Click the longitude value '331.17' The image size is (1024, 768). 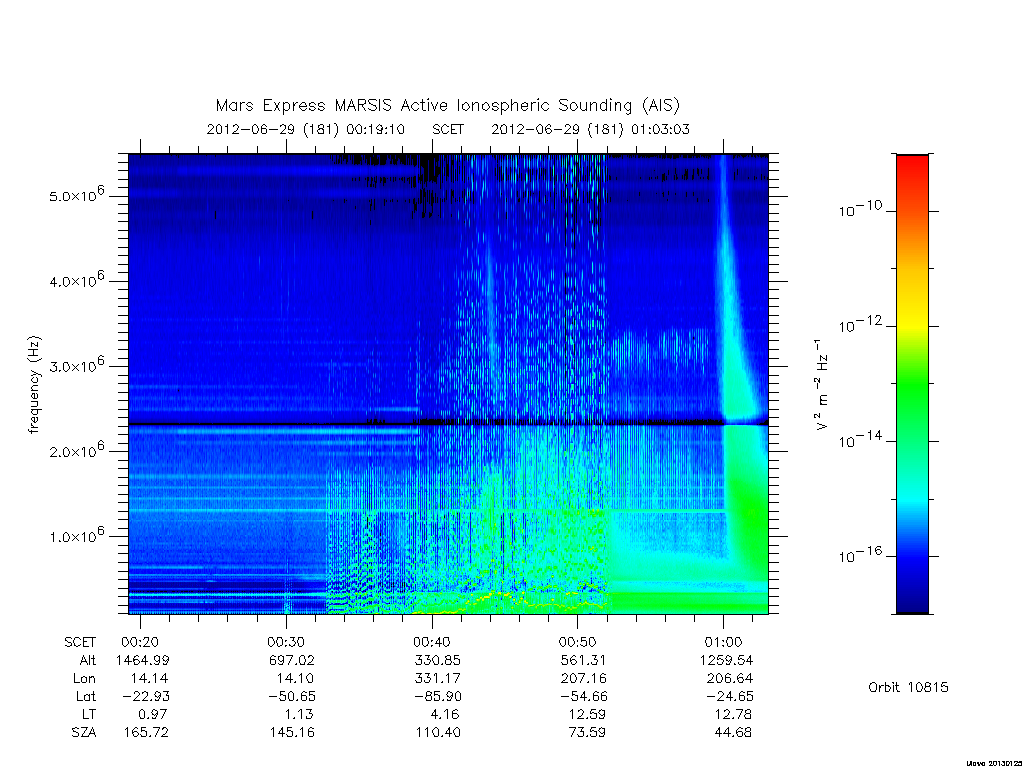437,679
